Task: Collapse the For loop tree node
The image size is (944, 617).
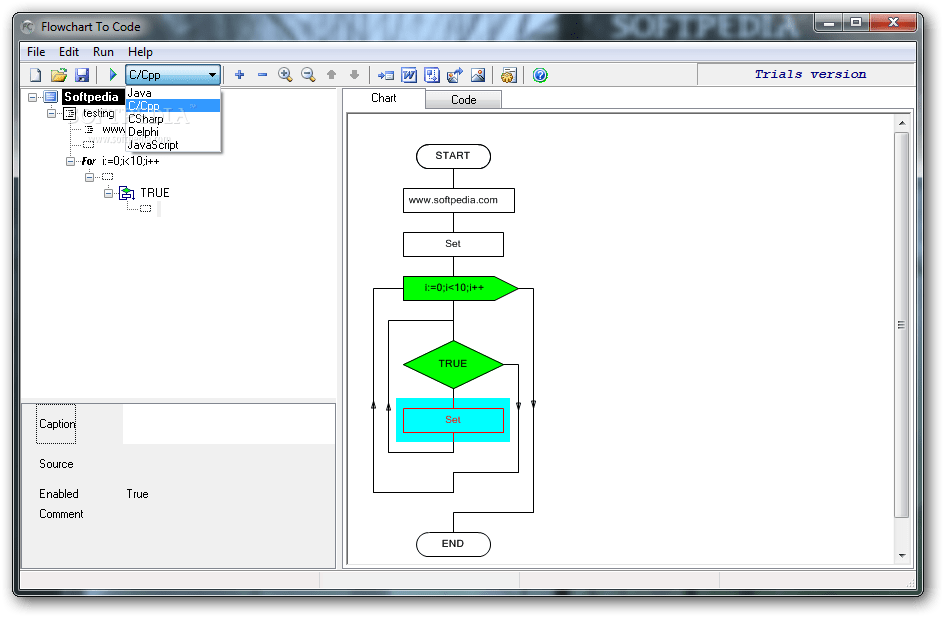Action: [70, 161]
